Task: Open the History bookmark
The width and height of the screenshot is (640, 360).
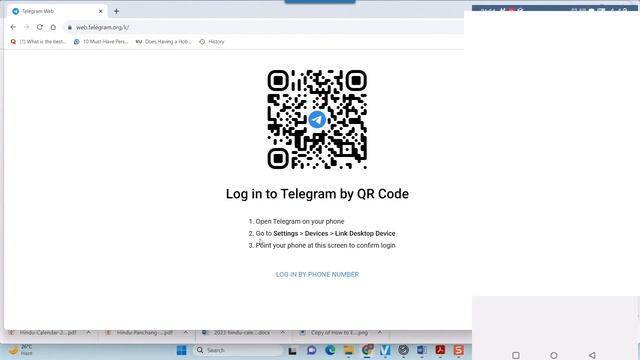Action: click(212, 42)
